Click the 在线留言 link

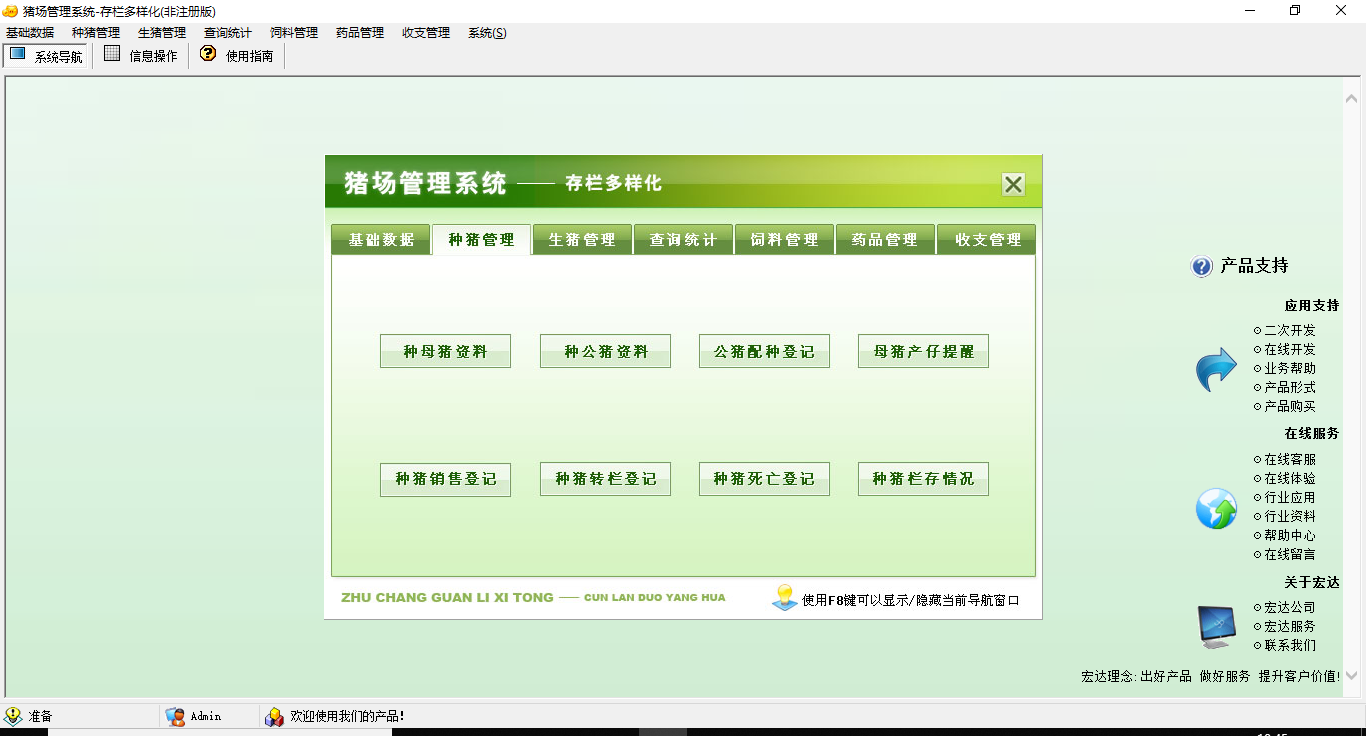1289,554
